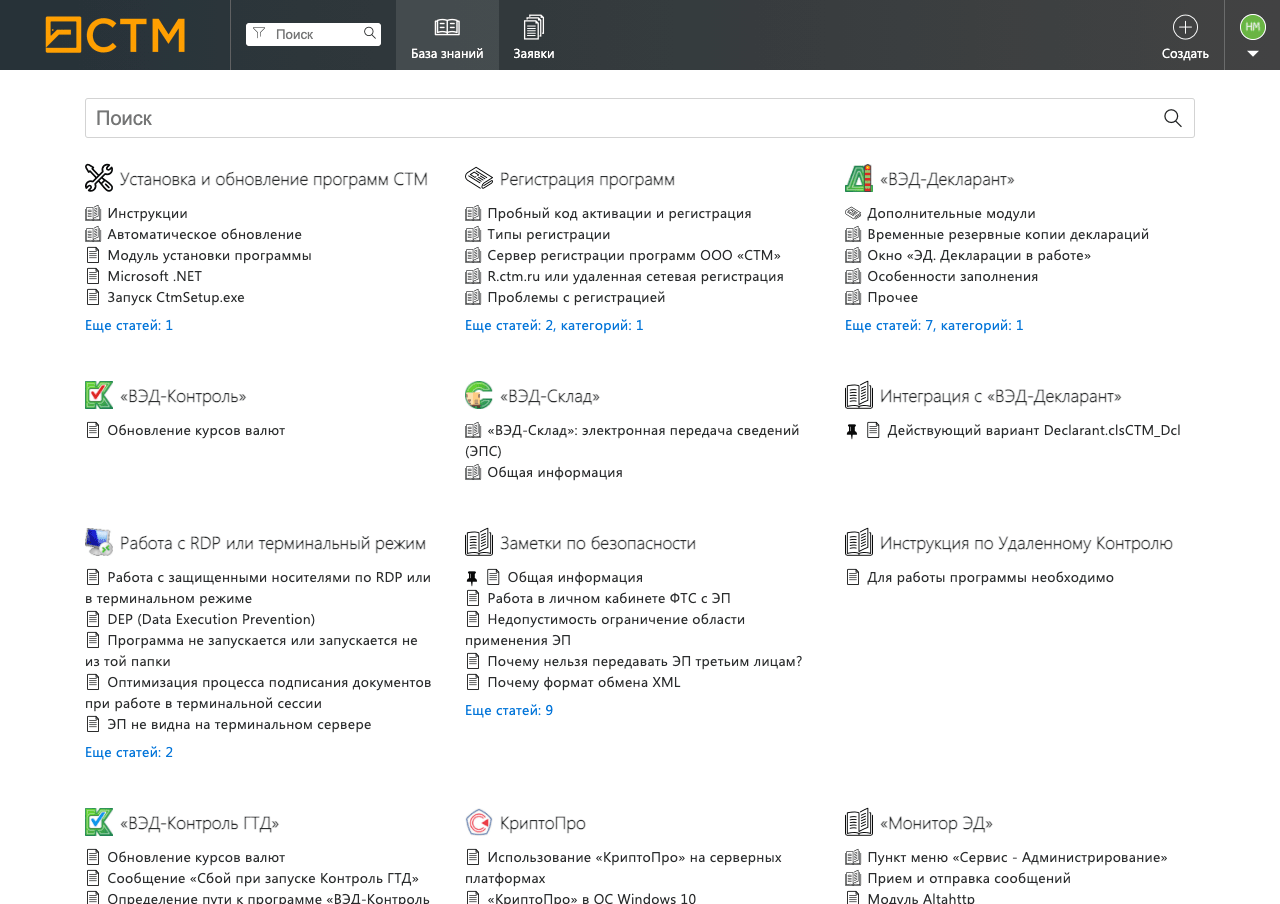Image resolution: width=1280 pixels, height=904 pixels.
Task: Open the «ВЭД-Декларант» category heading
Action: pyautogui.click(x=947, y=179)
